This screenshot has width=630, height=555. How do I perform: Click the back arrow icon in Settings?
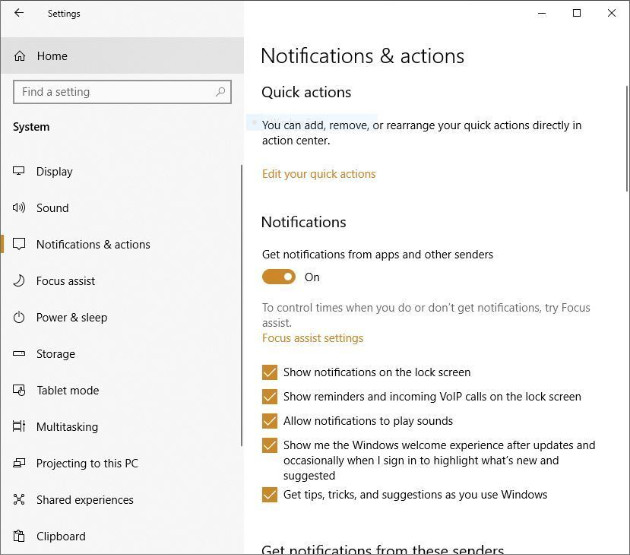click(x=20, y=14)
